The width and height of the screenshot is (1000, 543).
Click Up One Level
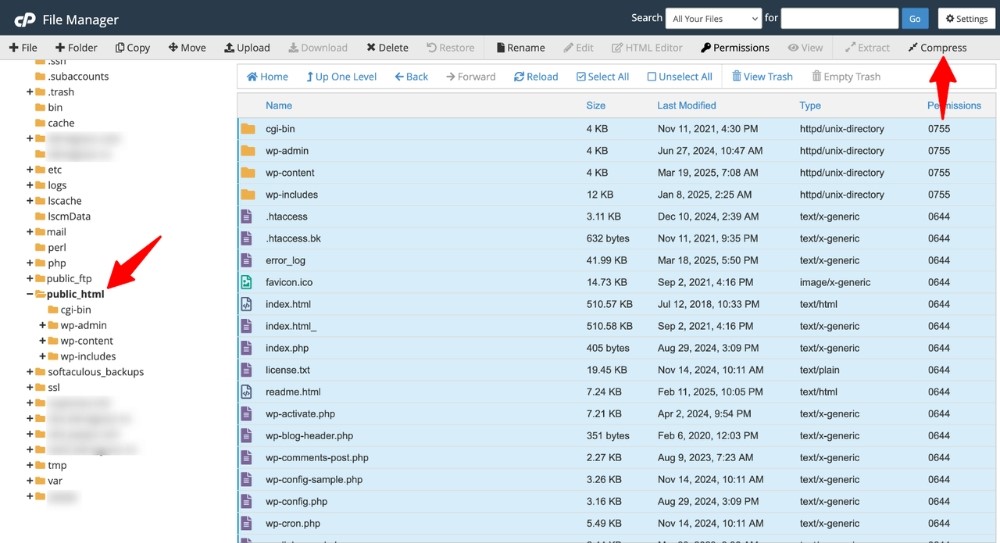[341, 77]
